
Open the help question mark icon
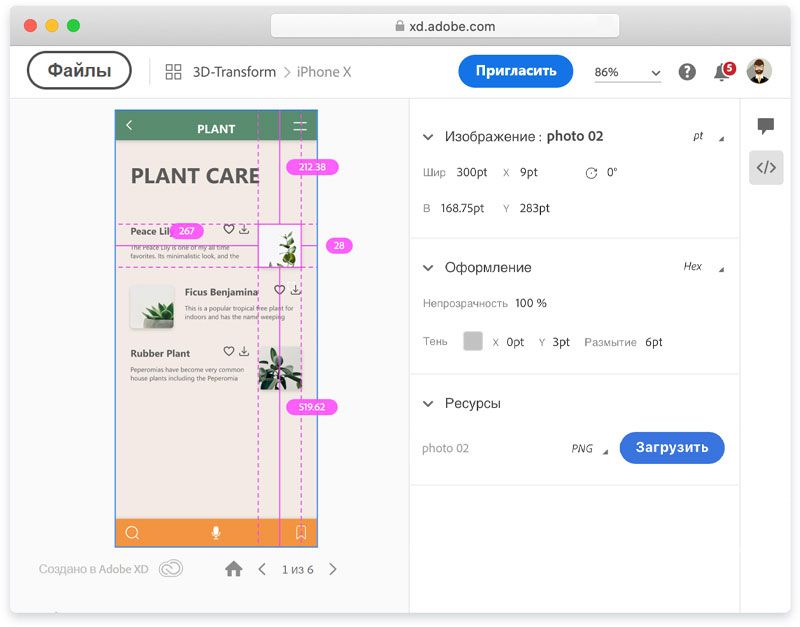(687, 72)
